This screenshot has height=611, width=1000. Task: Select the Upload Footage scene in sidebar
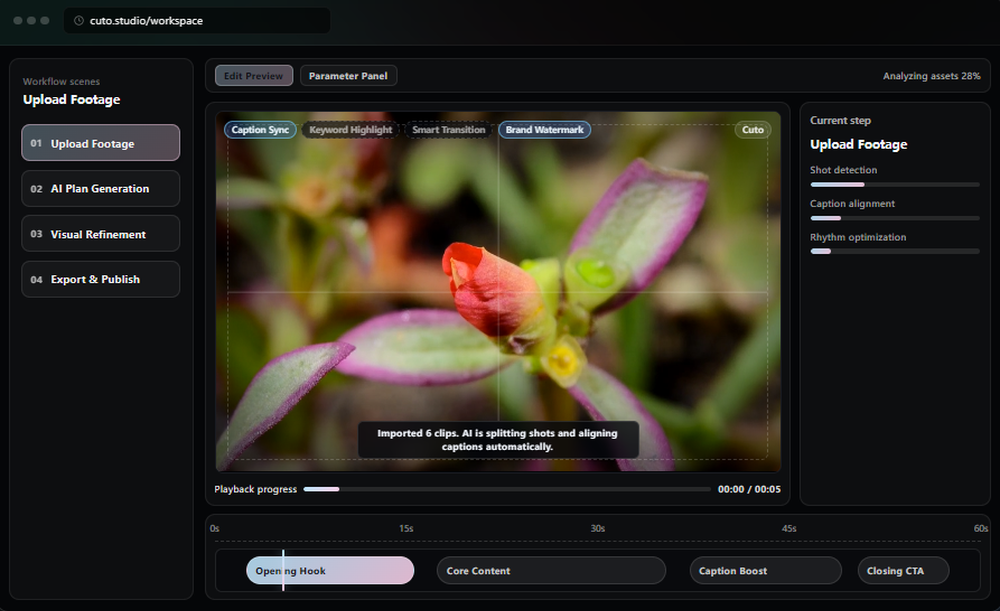(100, 142)
